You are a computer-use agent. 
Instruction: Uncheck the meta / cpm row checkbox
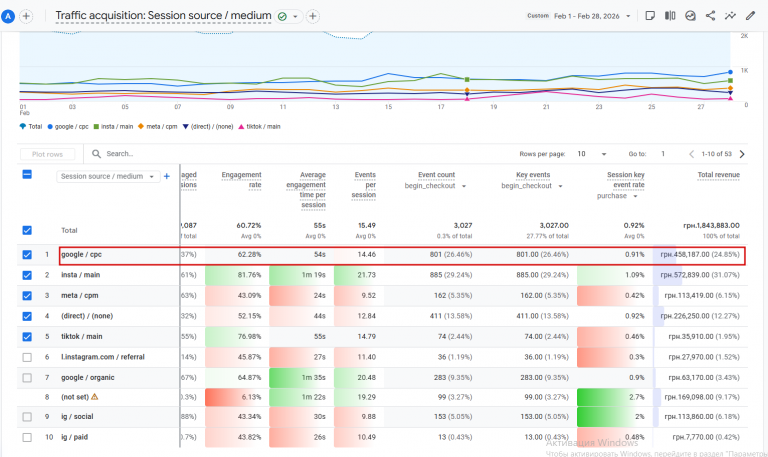pos(27,296)
